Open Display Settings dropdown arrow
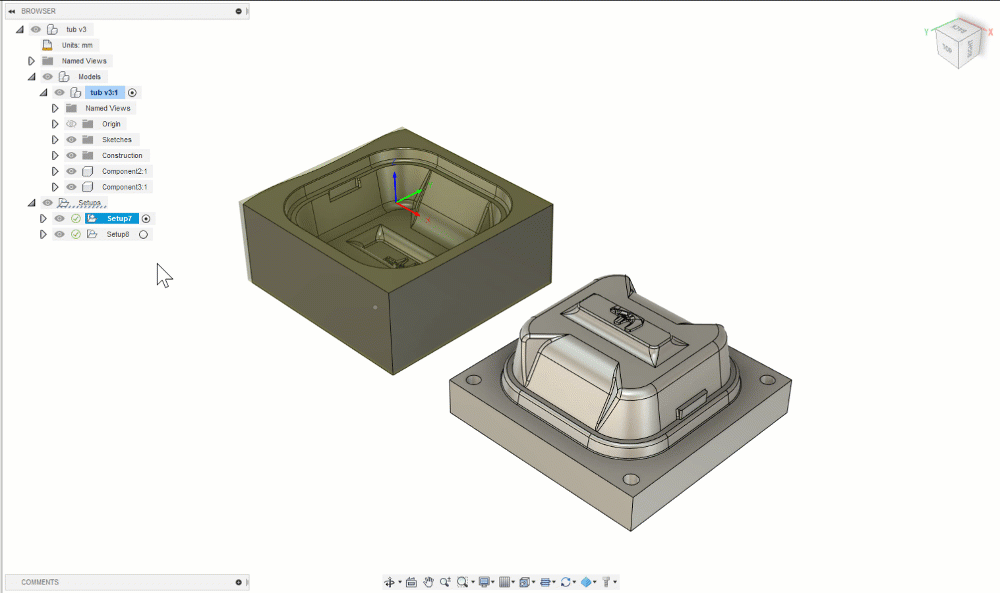Viewport: 1000px width, 593px height. 493,582
